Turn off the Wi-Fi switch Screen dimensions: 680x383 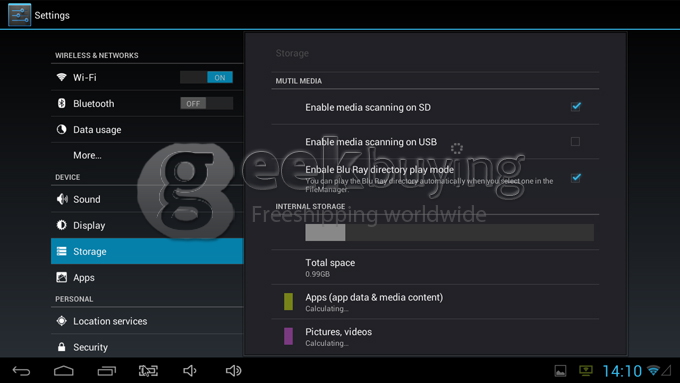pos(206,78)
